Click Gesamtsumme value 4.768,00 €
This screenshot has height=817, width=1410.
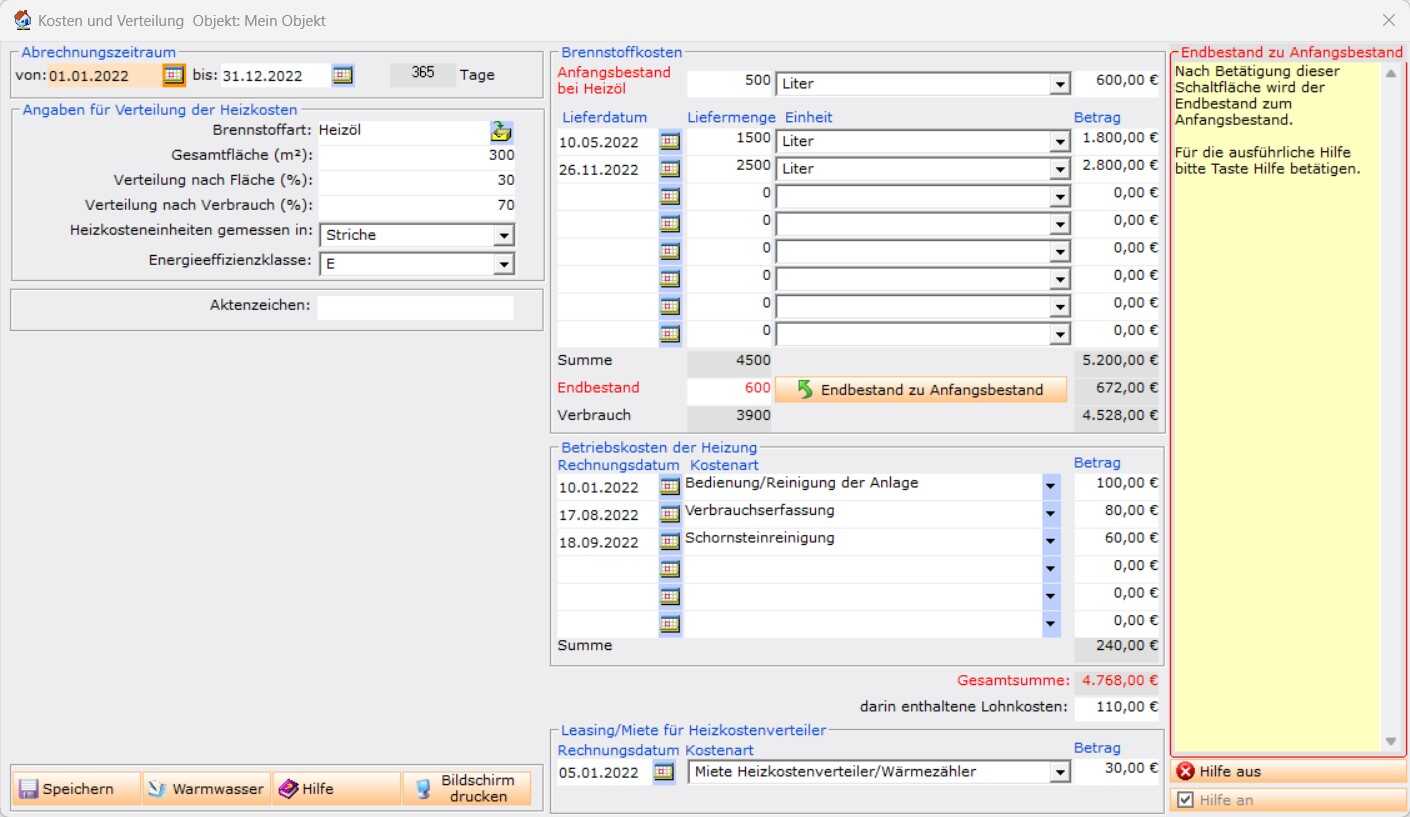[x=1117, y=682]
